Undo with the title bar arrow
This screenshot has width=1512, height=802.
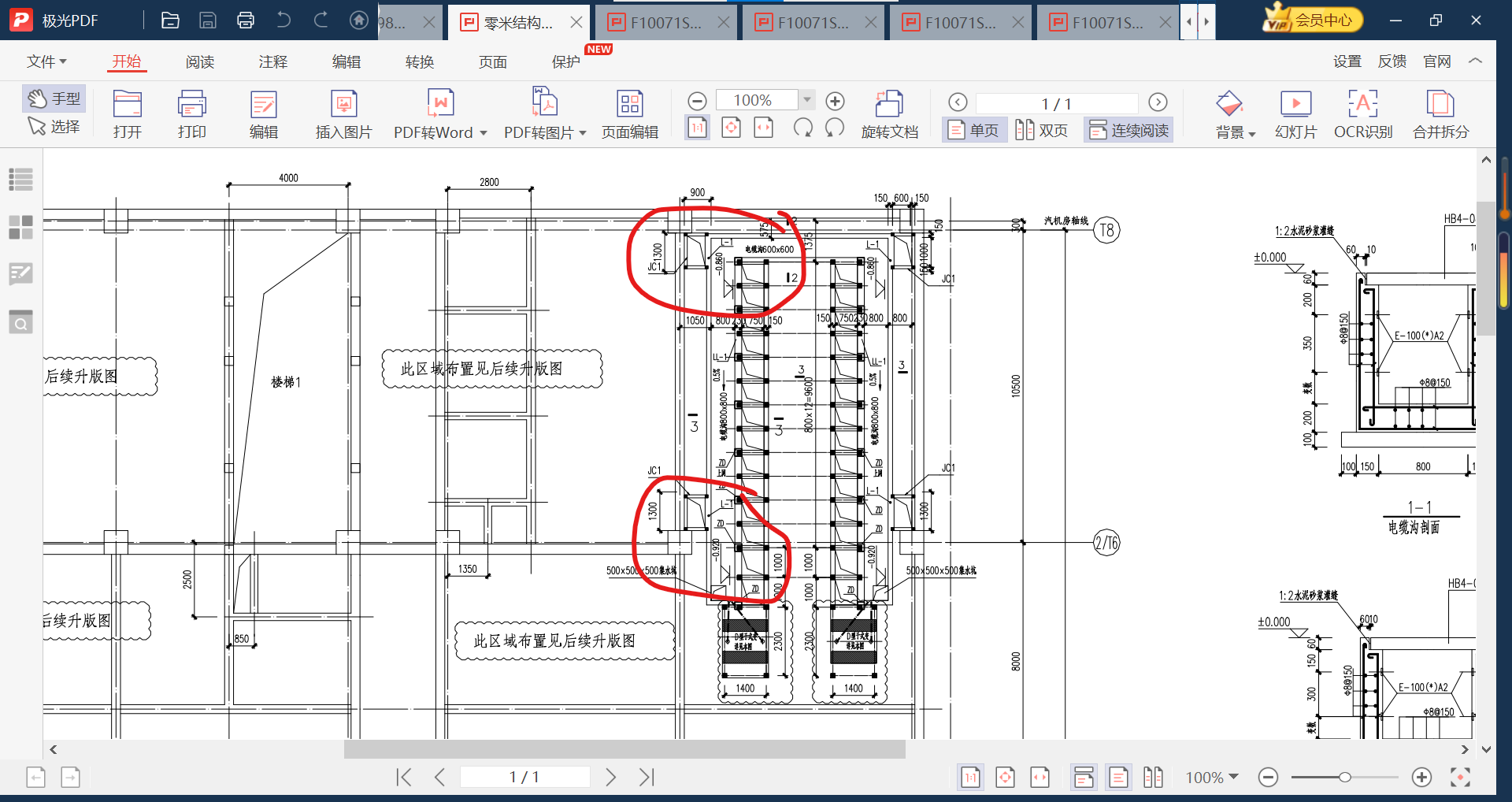pos(283,20)
